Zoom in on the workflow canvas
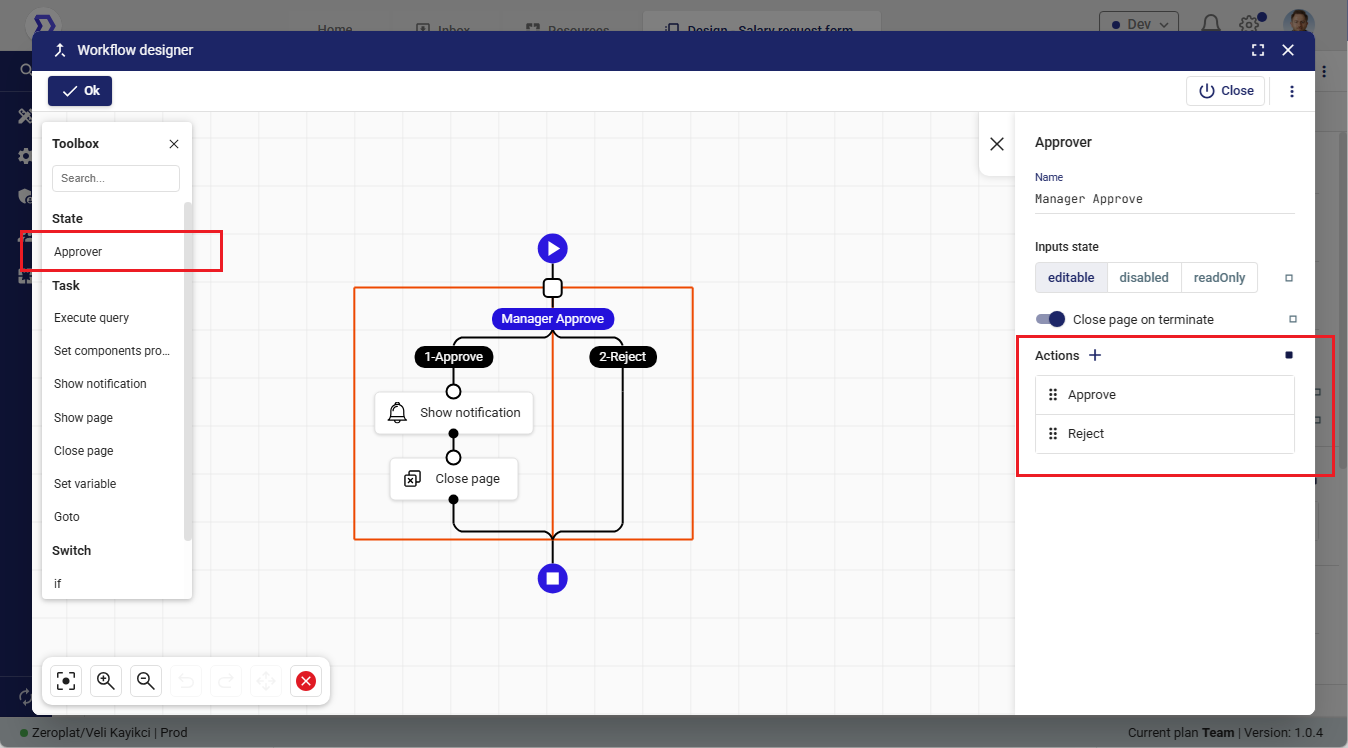Screen dimensions: 1348x748 [105, 681]
